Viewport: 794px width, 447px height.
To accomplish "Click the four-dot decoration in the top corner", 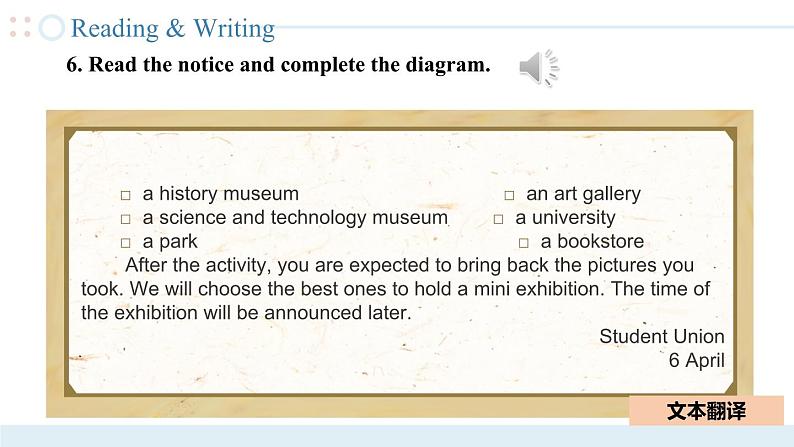I will [x=20, y=27].
